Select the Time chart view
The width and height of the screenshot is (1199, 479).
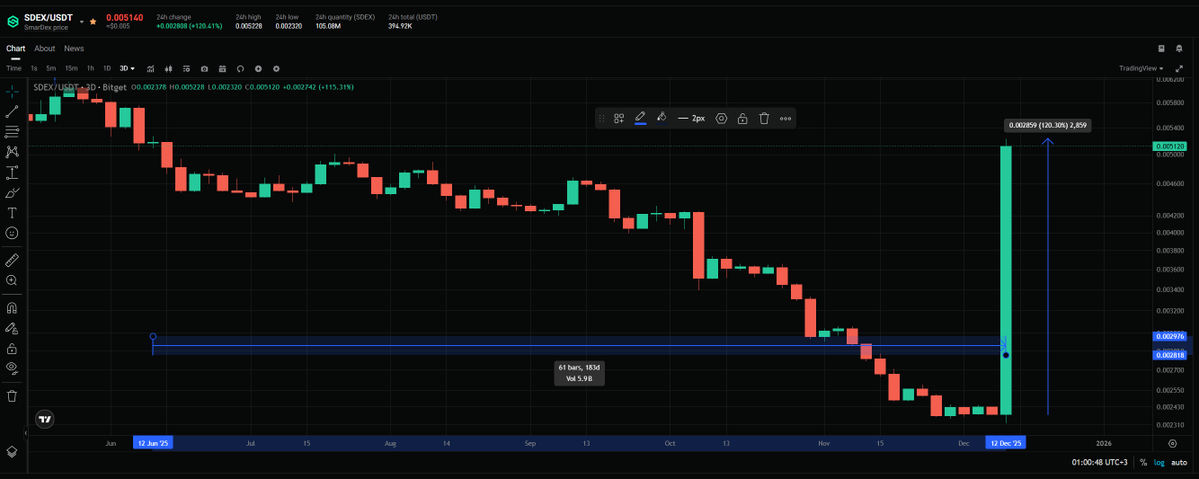coord(14,68)
